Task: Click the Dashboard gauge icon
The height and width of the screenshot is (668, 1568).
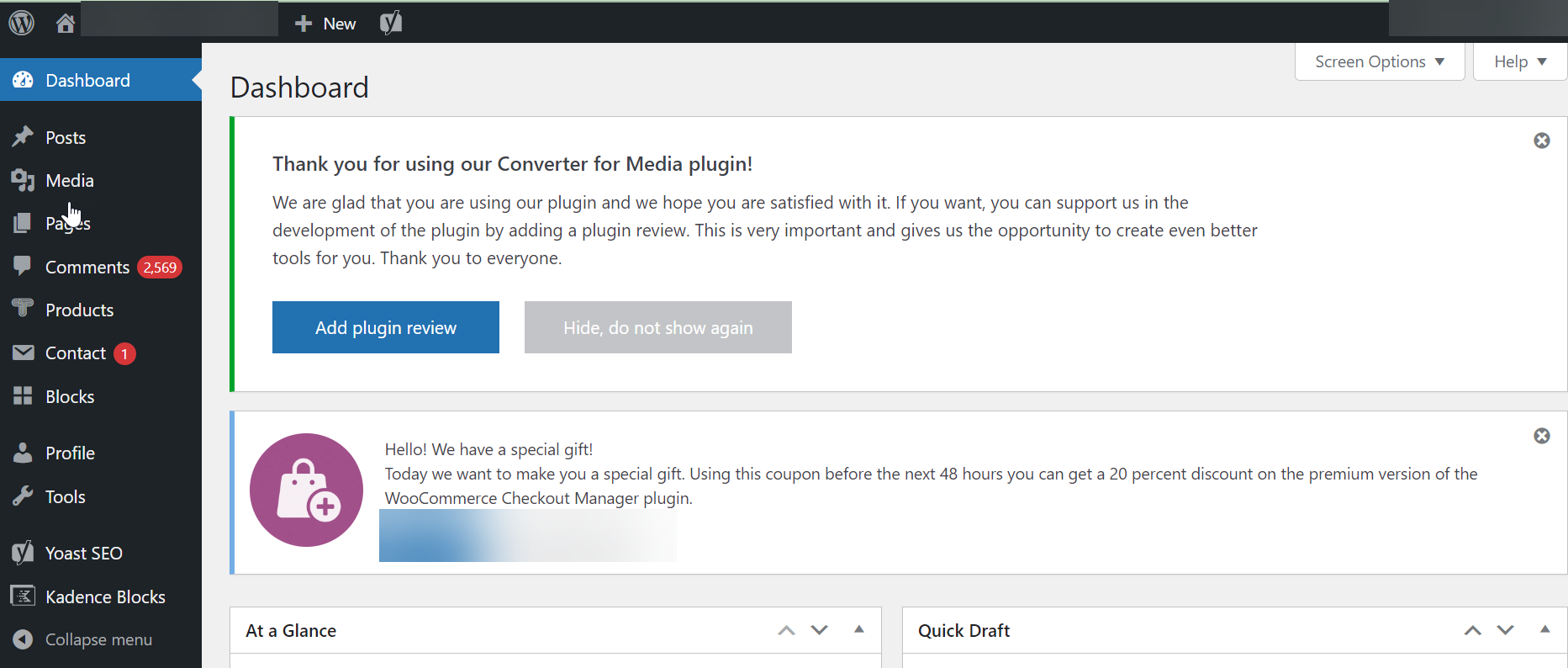Action: tap(23, 80)
